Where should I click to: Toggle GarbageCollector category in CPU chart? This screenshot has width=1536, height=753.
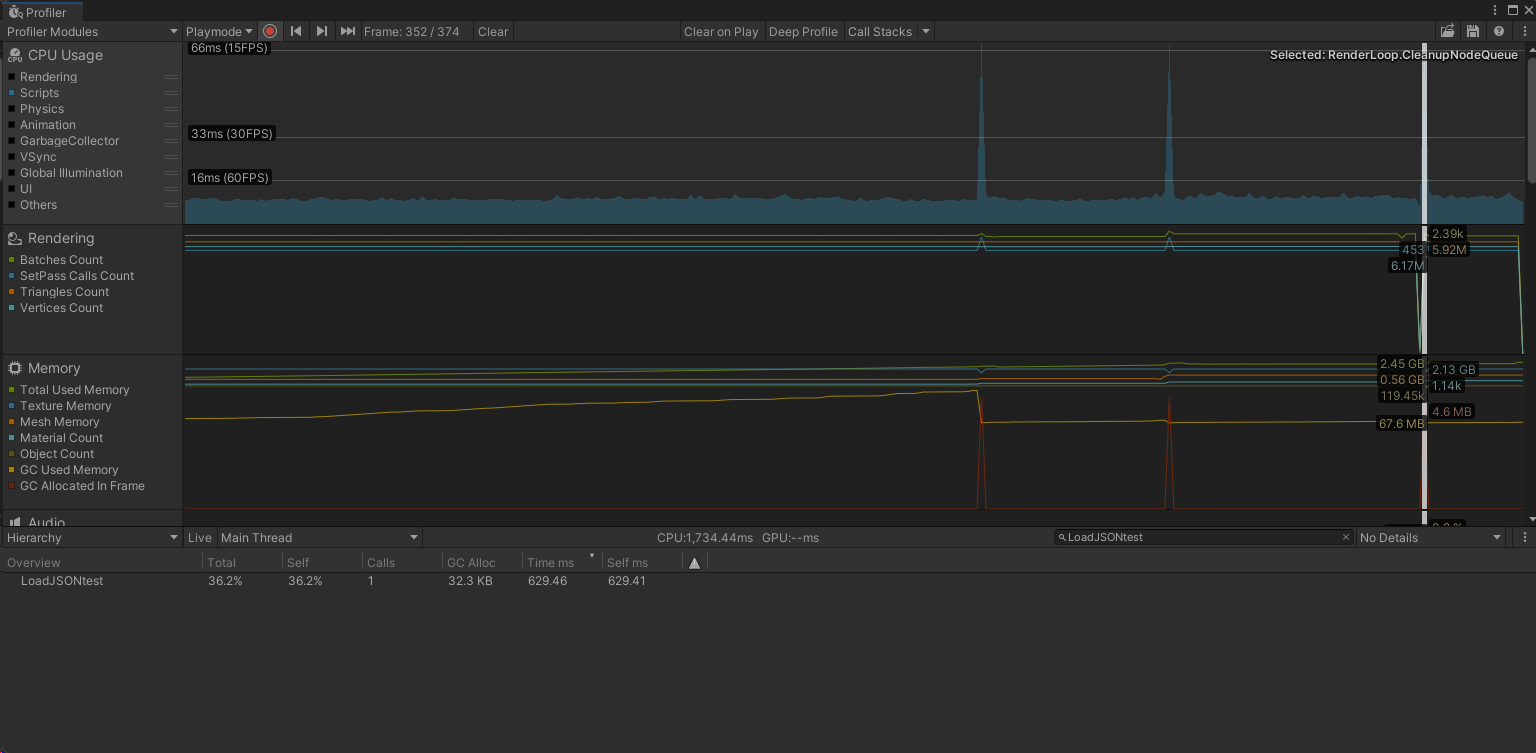pyautogui.click(x=12, y=141)
